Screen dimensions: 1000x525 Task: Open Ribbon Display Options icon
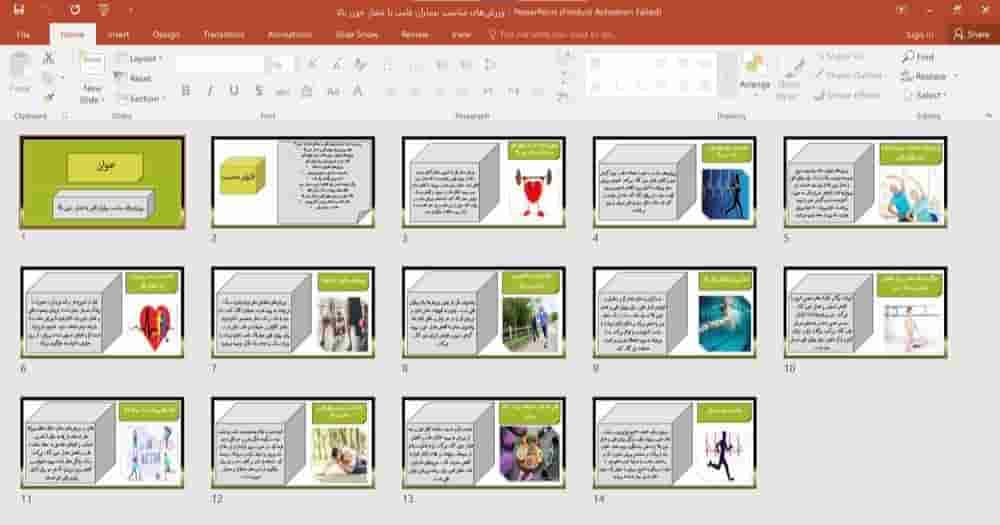point(902,10)
